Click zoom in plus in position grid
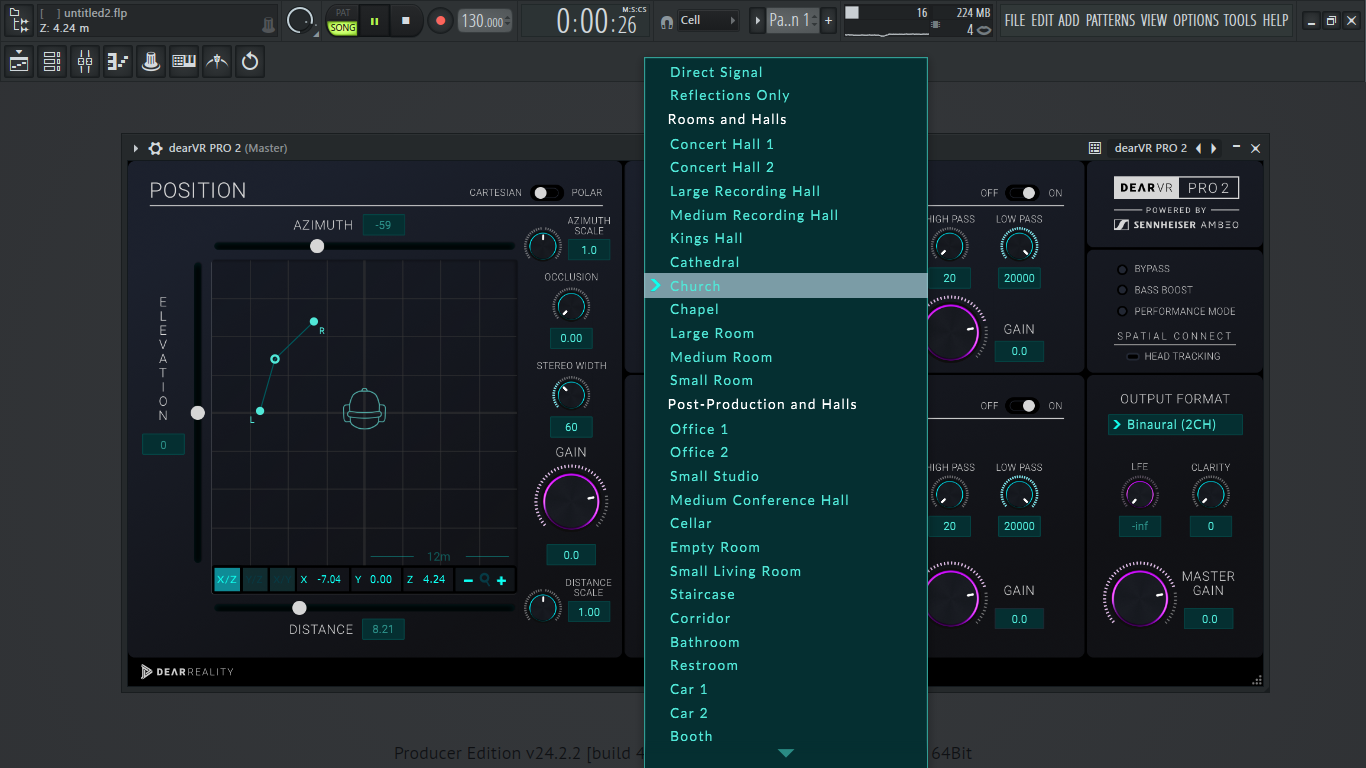Screen dimensions: 1366x768 [501, 580]
